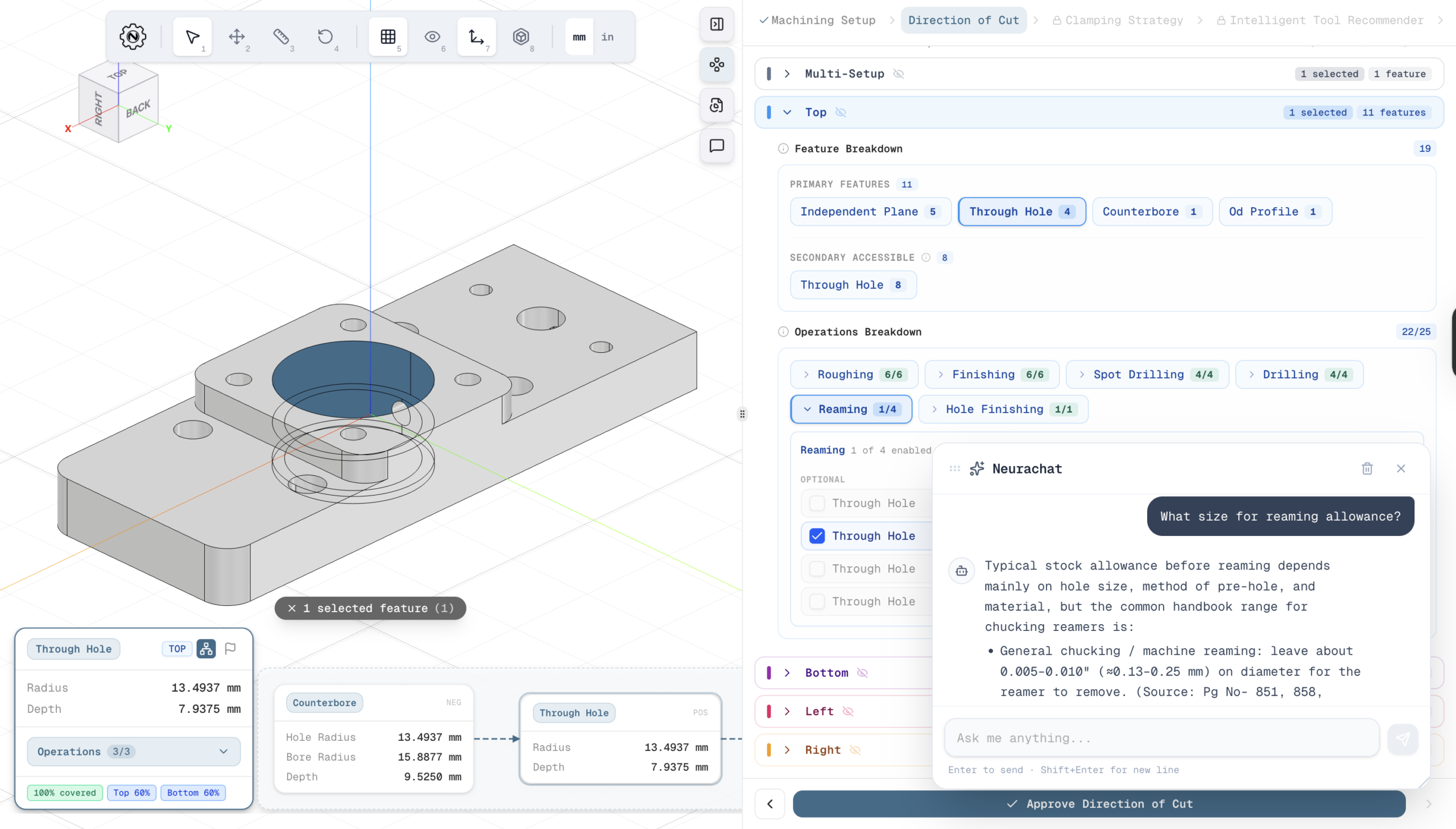1456x829 pixels.
Task: Open the comments chat bubble icon
Action: pyautogui.click(x=716, y=146)
